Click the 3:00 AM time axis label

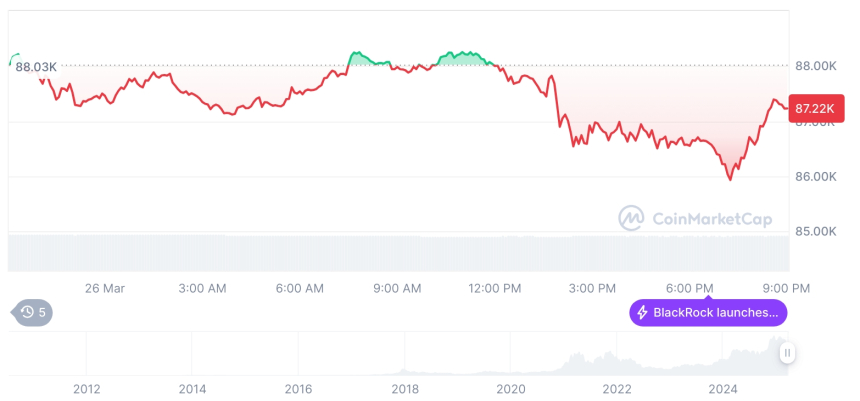202,288
